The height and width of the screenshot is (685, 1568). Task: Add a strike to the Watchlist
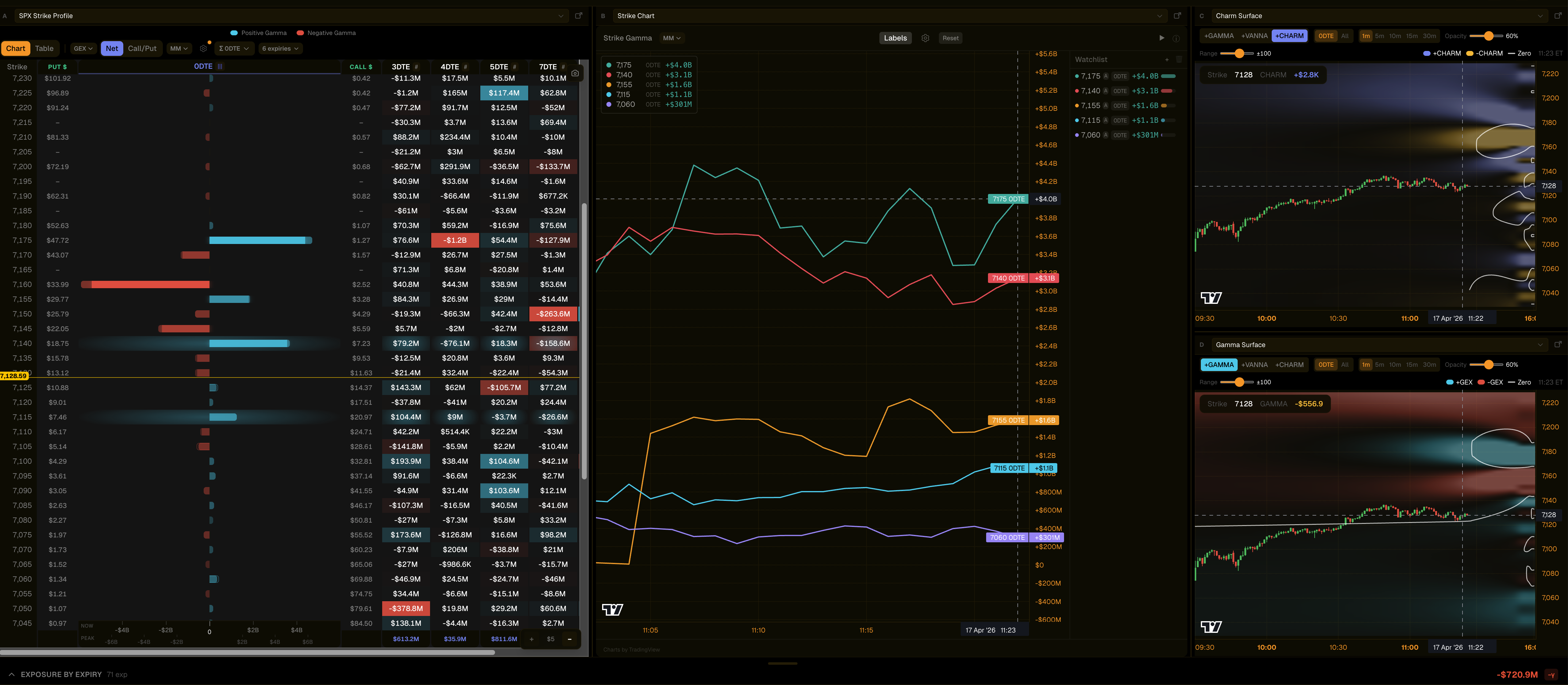click(x=1167, y=60)
